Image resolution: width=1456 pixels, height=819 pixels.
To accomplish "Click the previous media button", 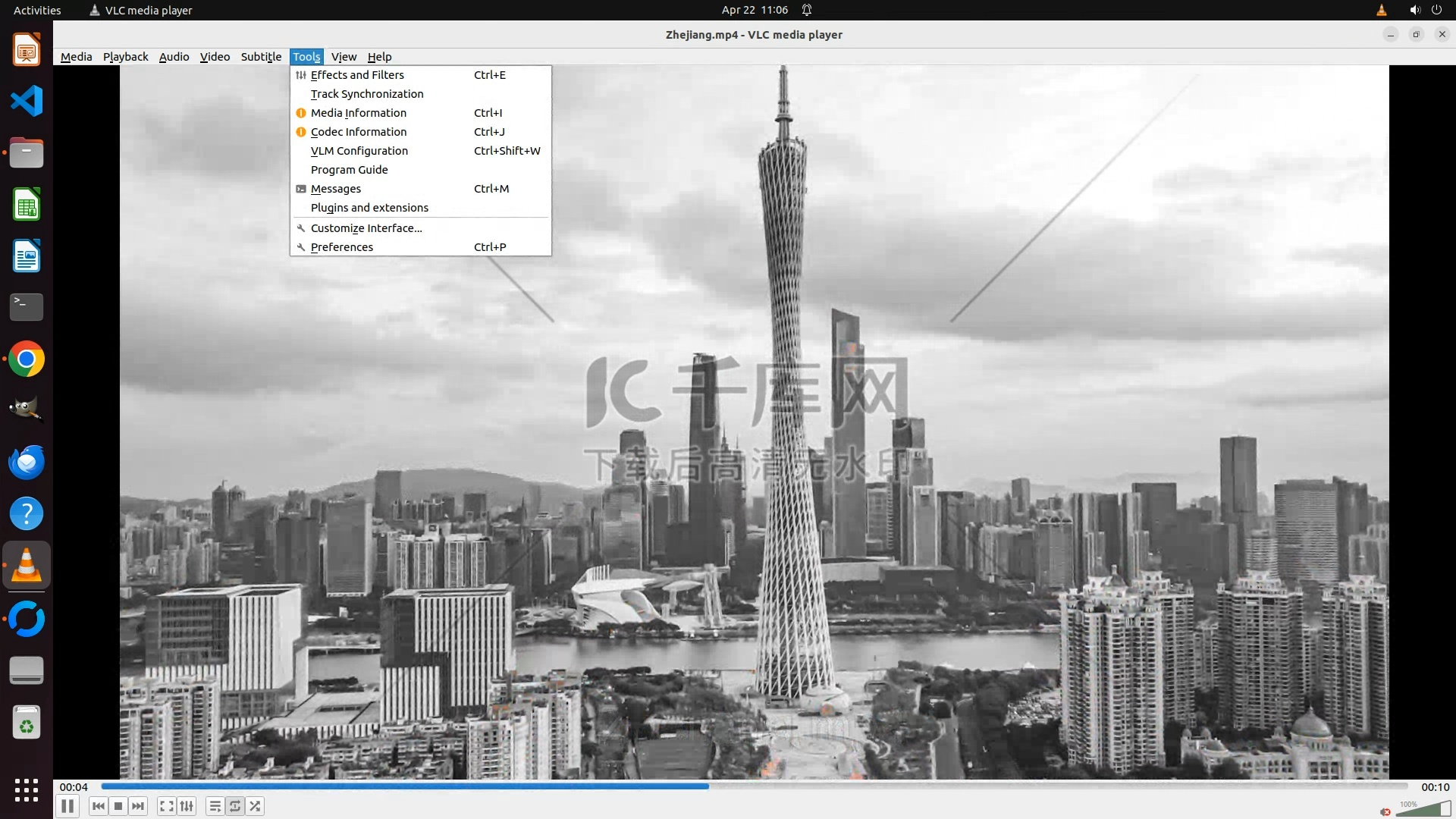I will point(98,806).
